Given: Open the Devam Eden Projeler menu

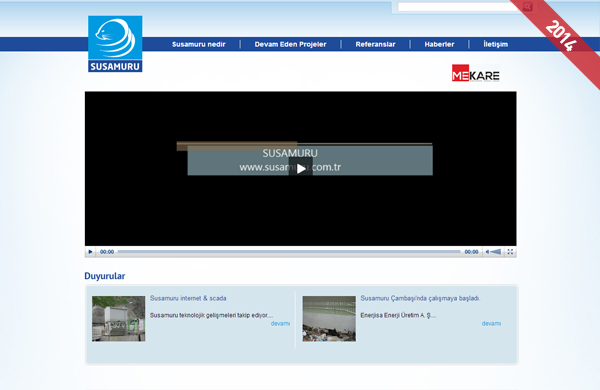Looking at the screenshot, I should [290, 44].
